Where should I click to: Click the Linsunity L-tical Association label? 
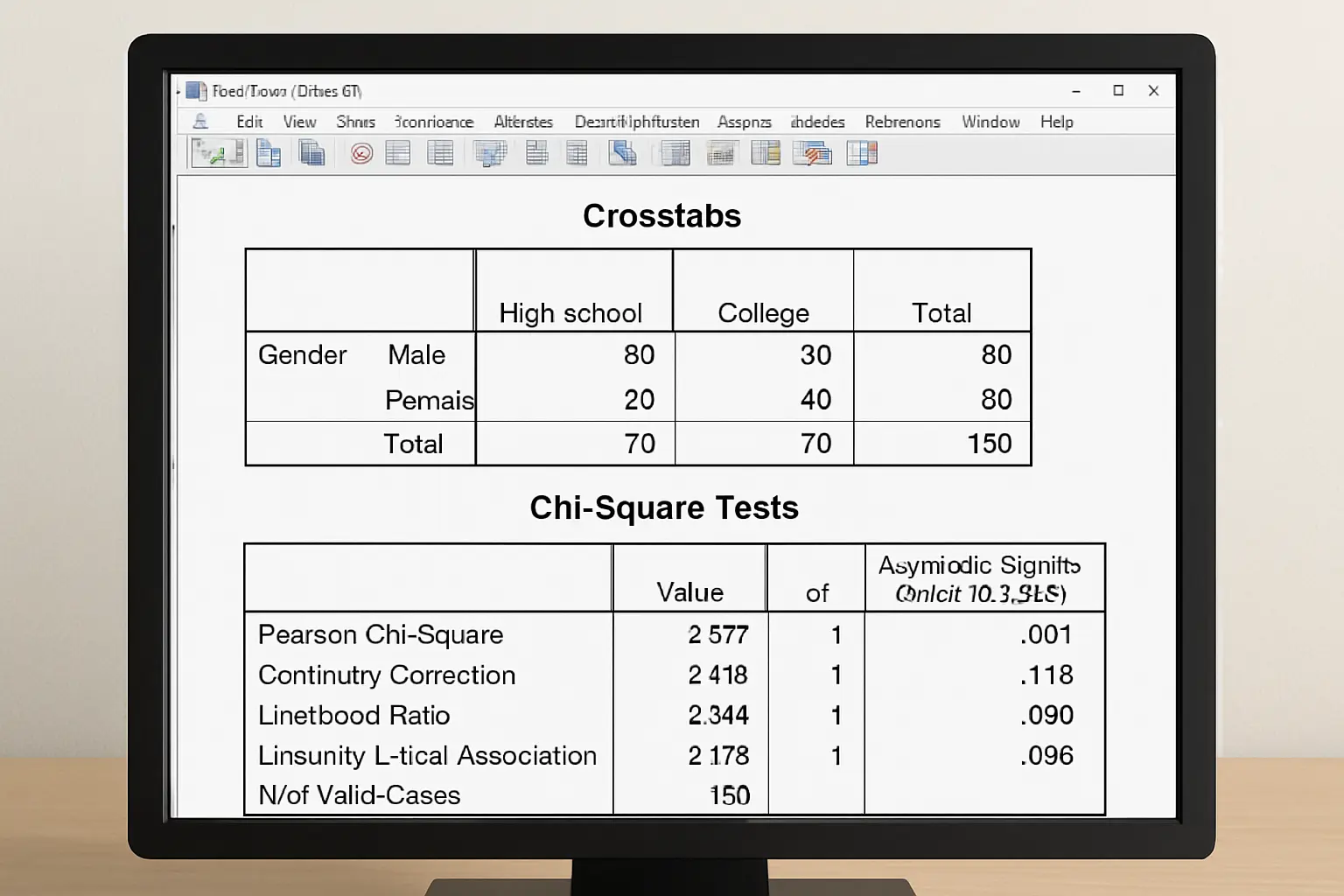click(427, 755)
